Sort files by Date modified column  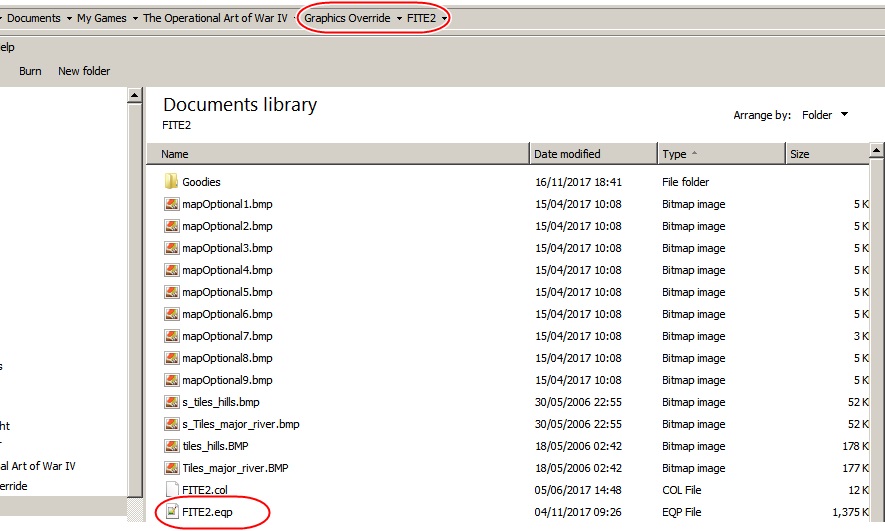click(x=593, y=153)
